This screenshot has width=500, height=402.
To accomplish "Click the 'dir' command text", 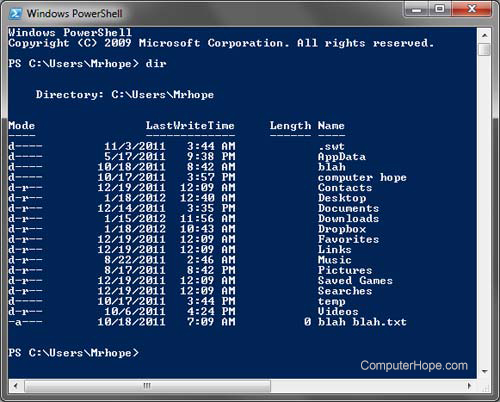I will (156, 63).
